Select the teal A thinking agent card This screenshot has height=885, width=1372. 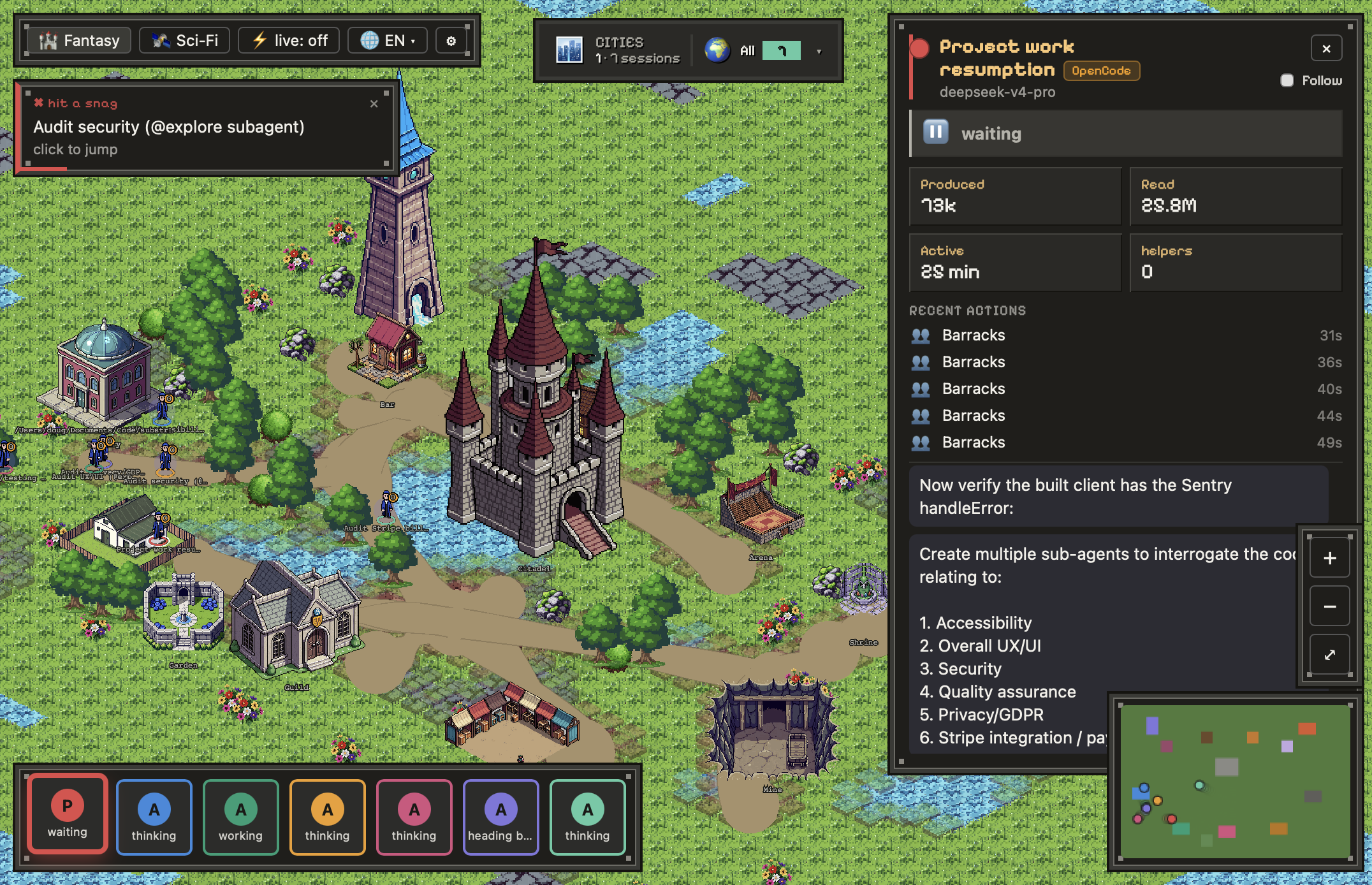(587, 817)
